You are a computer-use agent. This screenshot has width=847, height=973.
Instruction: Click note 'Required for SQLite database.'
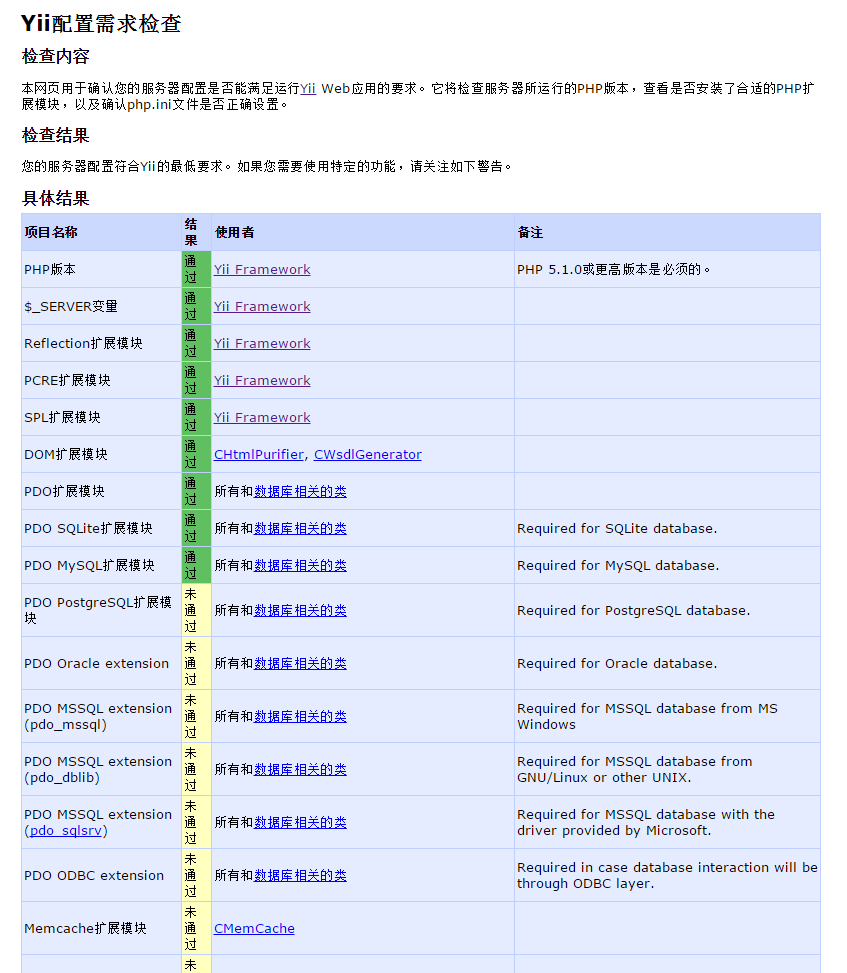point(617,529)
